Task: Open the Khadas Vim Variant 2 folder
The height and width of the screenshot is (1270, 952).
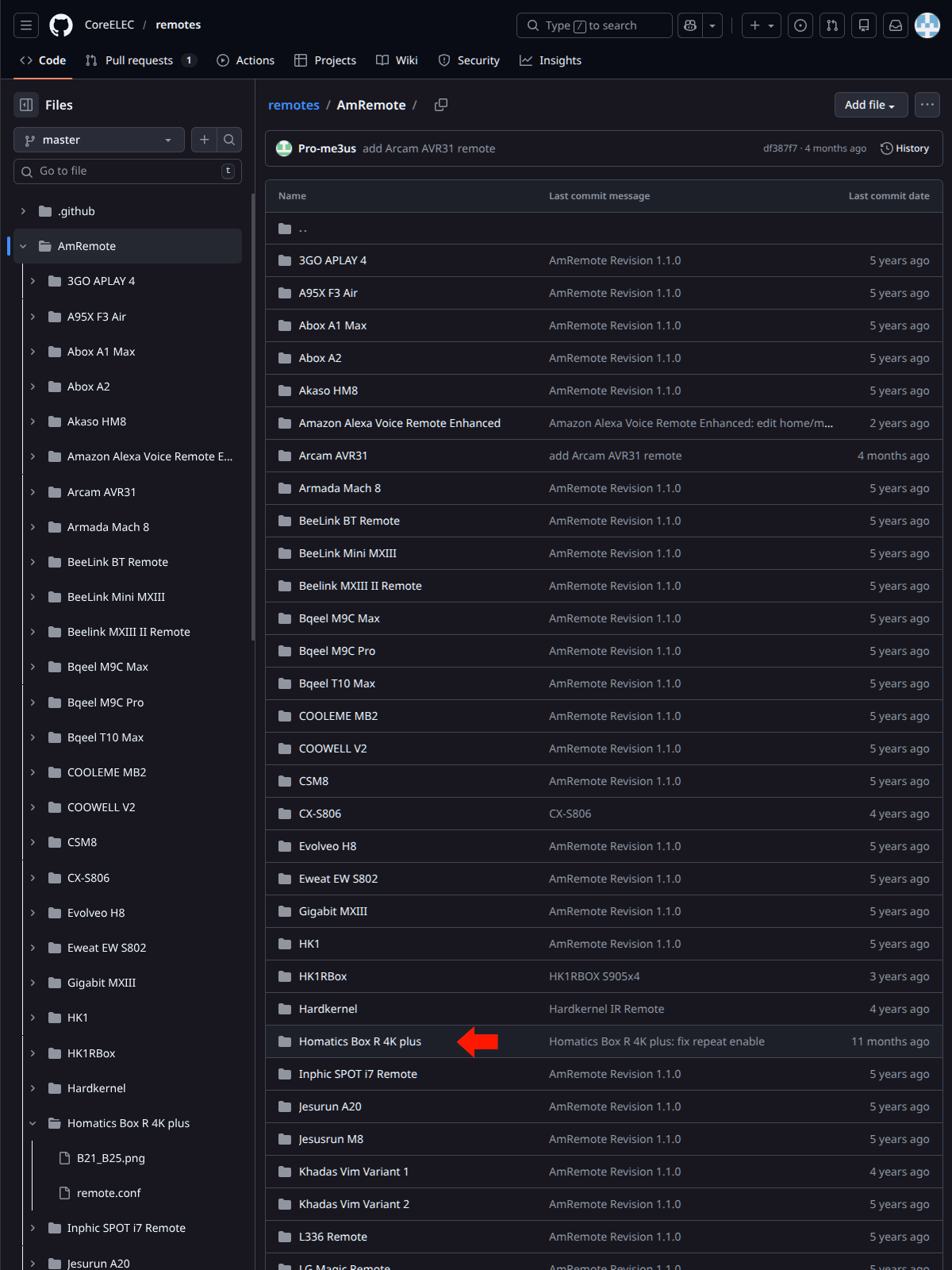Action: tap(354, 1204)
